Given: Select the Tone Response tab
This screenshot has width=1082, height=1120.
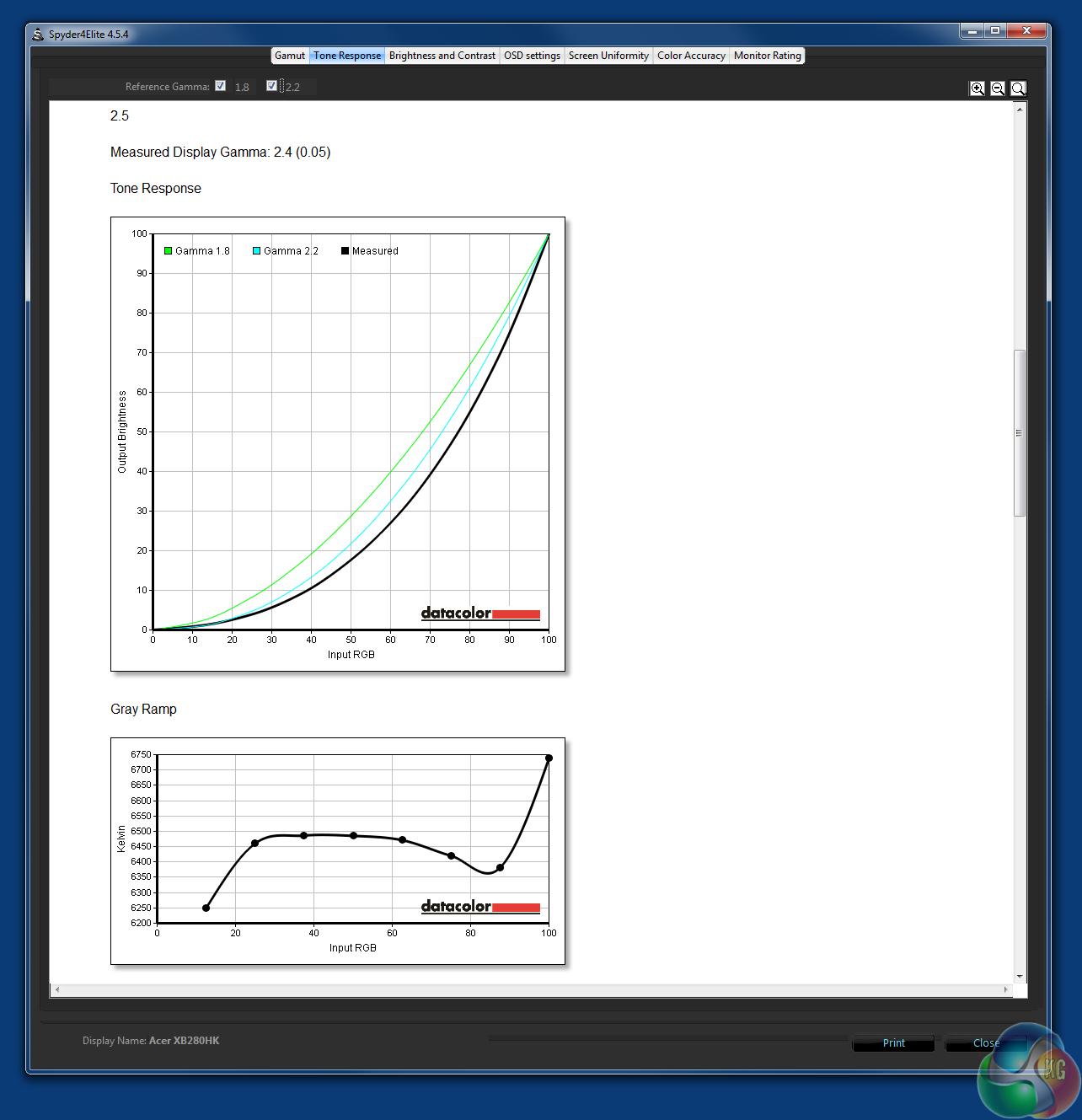Looking at the screenshot, I should [x=347, y=56].
